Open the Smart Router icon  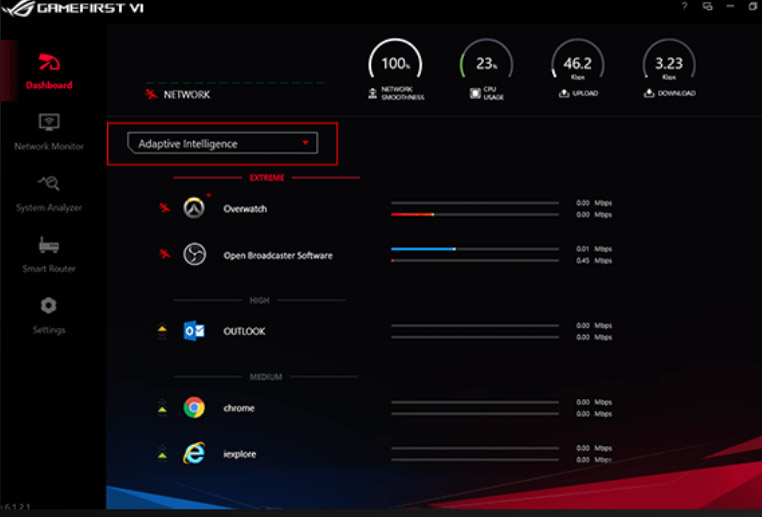click(x=49, y=244)
